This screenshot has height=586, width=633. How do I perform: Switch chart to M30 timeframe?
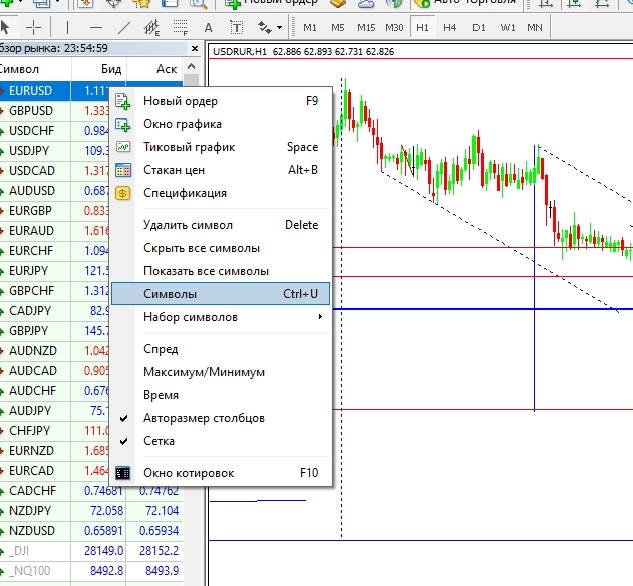point(394,27)
